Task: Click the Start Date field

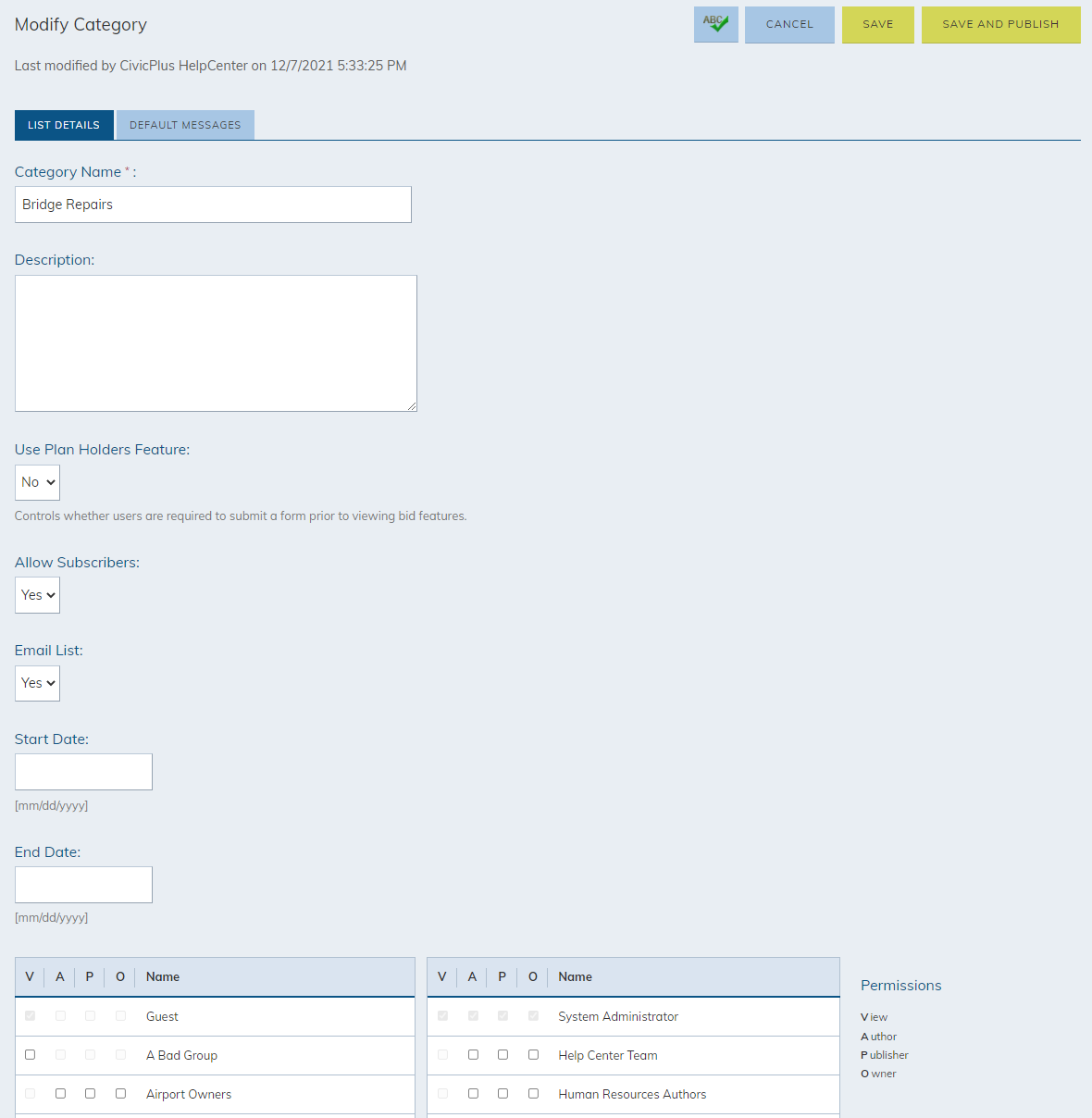Action: pos(83,772)
